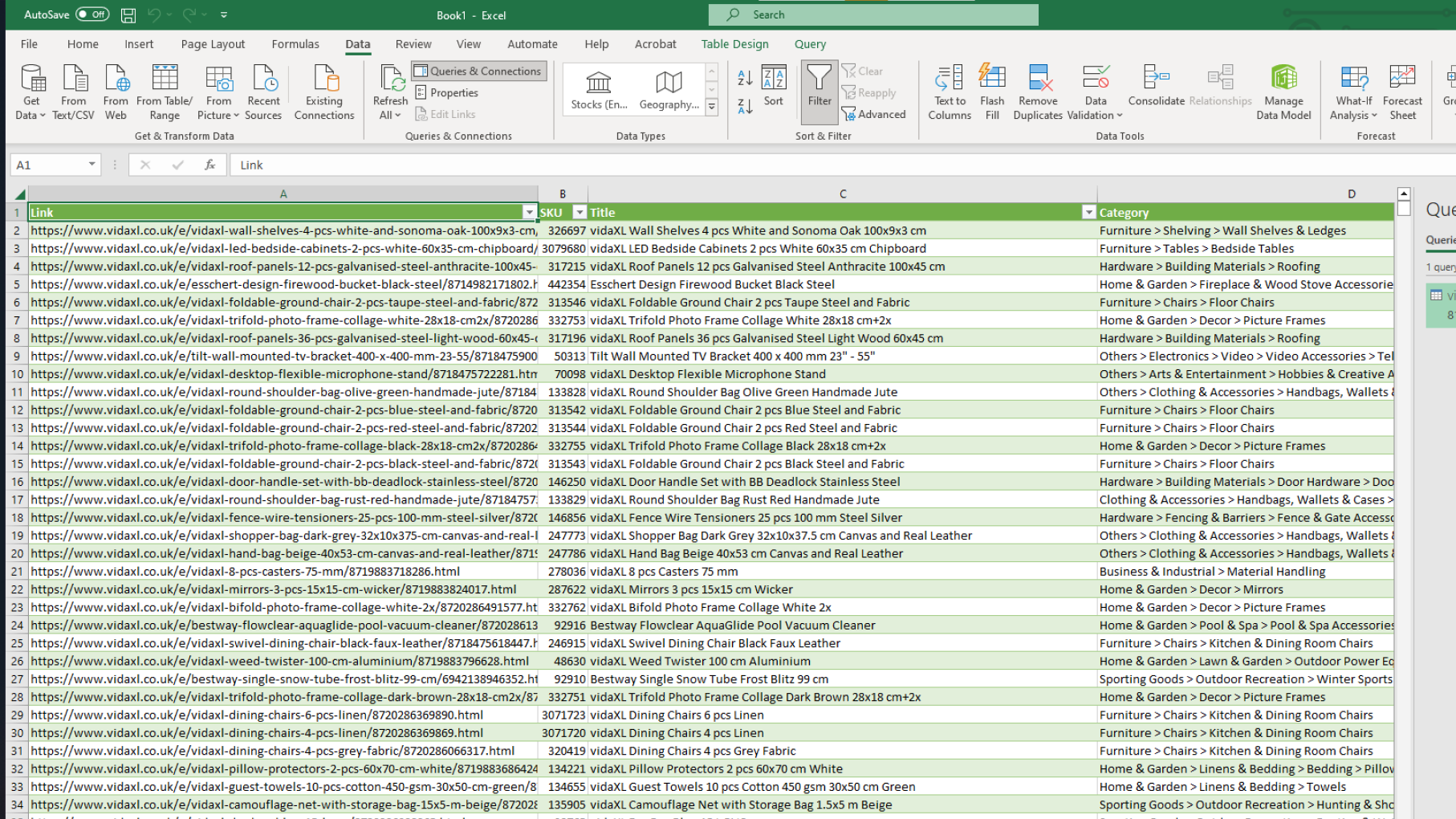Viewport: 1456px width, 819px height.
Task: Select the Geography data type
Action: tap(669, 89)
